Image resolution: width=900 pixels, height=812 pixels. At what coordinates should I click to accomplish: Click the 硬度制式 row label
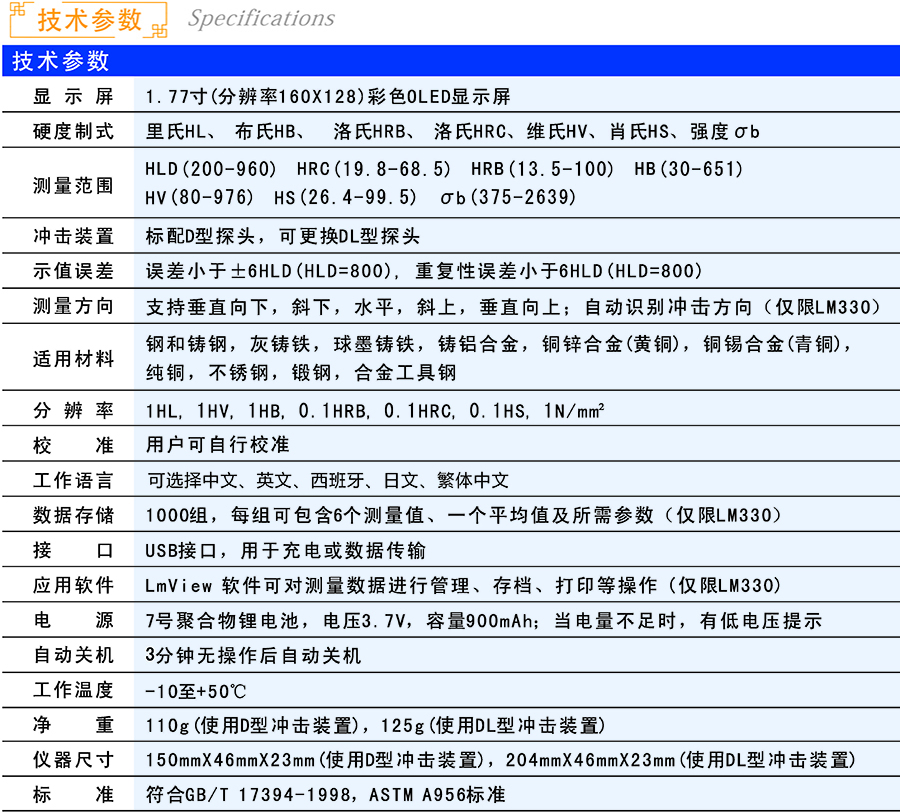tap(73, 131)
